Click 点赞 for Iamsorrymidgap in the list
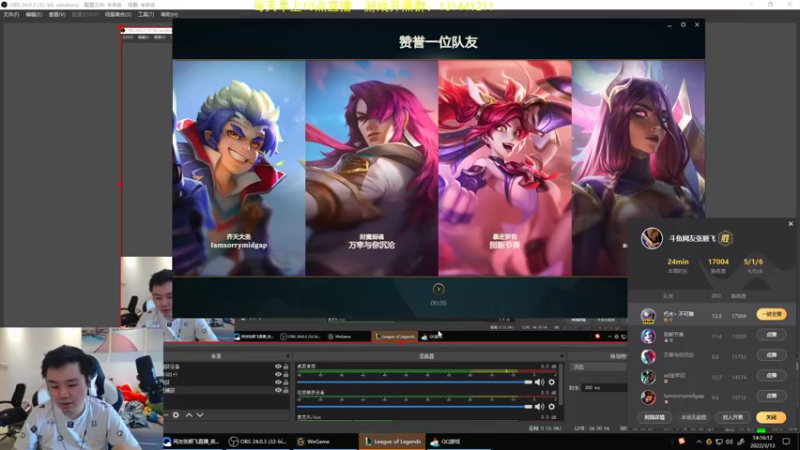 [x=771, y=396]
